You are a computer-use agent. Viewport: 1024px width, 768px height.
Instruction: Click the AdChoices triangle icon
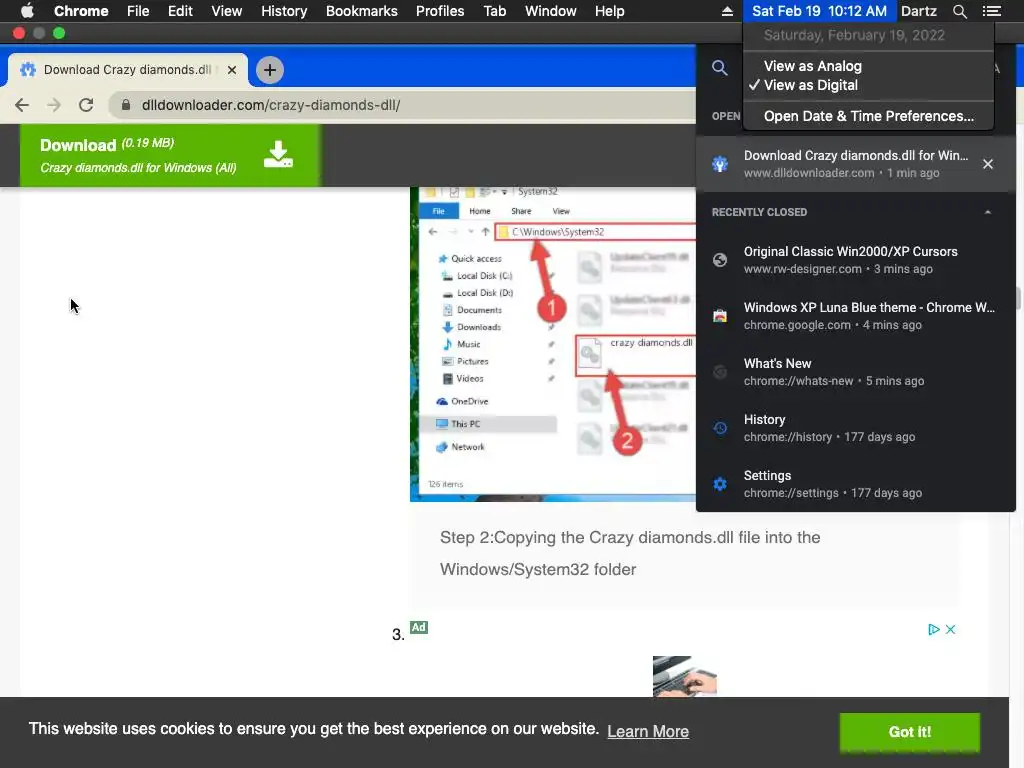[934, 630]
